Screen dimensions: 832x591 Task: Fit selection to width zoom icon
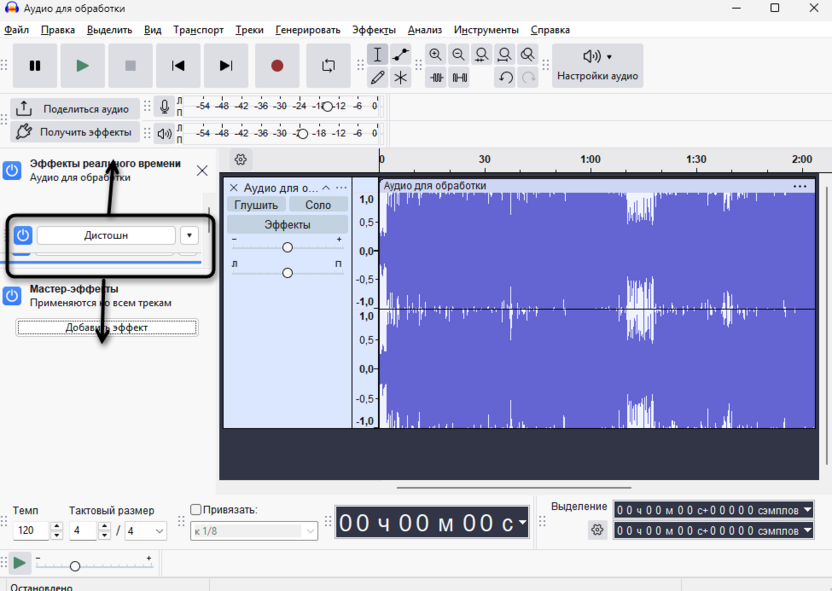click(x=482, y=55)
